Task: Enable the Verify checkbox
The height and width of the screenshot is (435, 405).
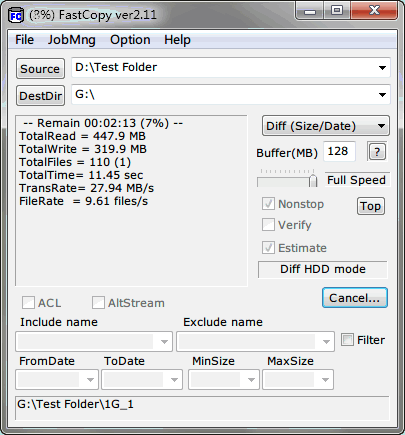Action: (x=268, y=225)
